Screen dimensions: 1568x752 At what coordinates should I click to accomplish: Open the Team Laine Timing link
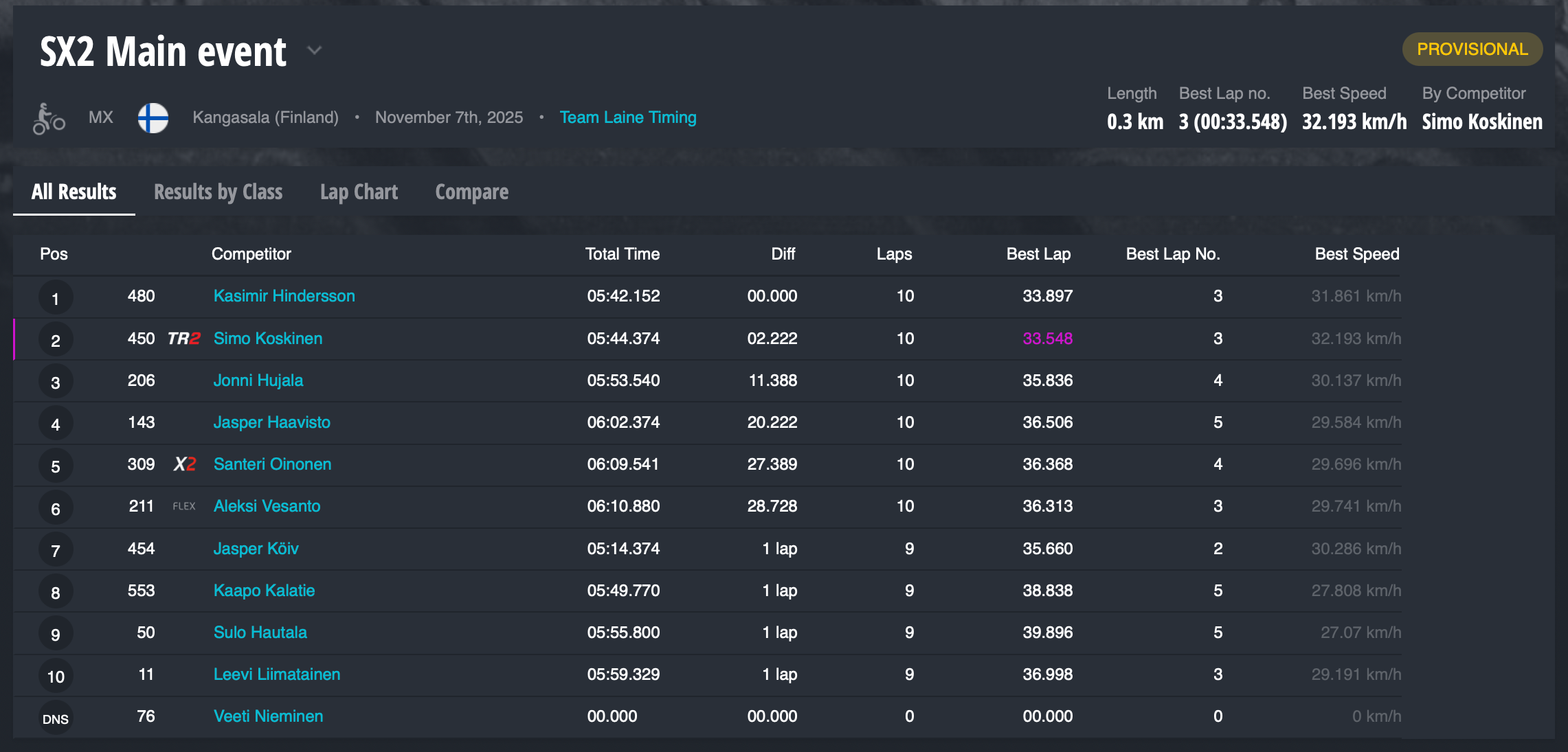[627, 117]
